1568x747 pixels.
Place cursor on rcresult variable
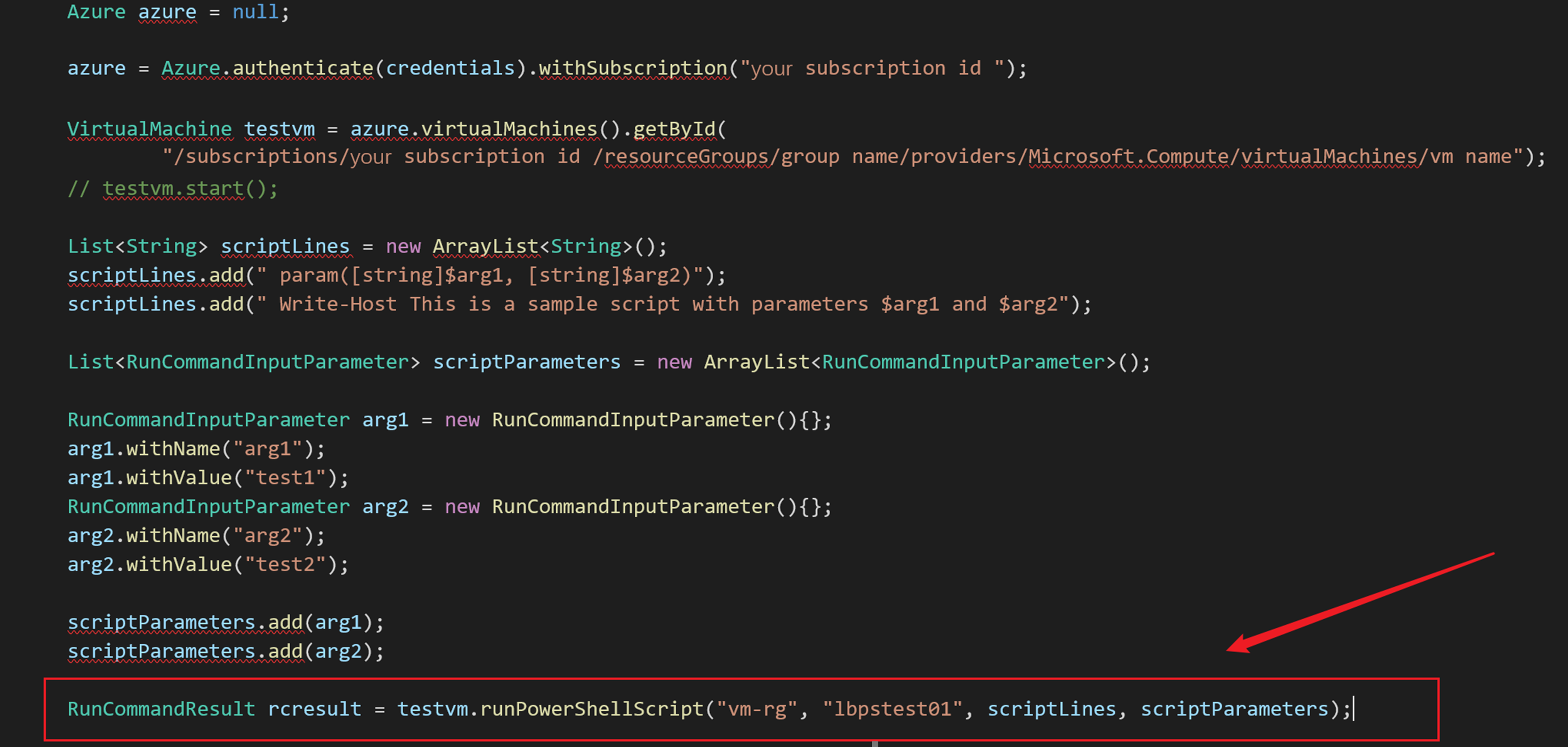tap(315, 708)
